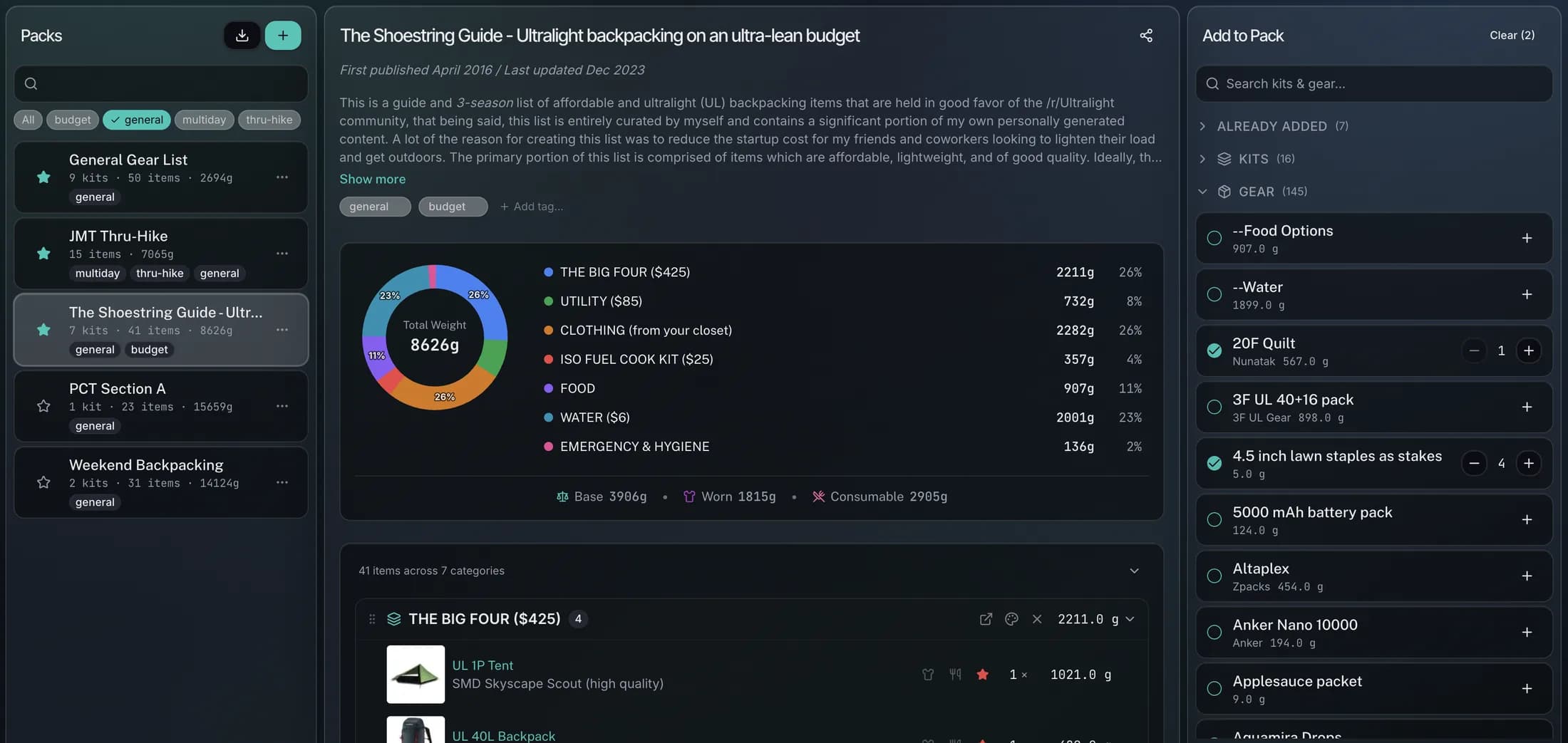Toggle consumable icon for UL 1P Tent

click(x=955, y=674)
